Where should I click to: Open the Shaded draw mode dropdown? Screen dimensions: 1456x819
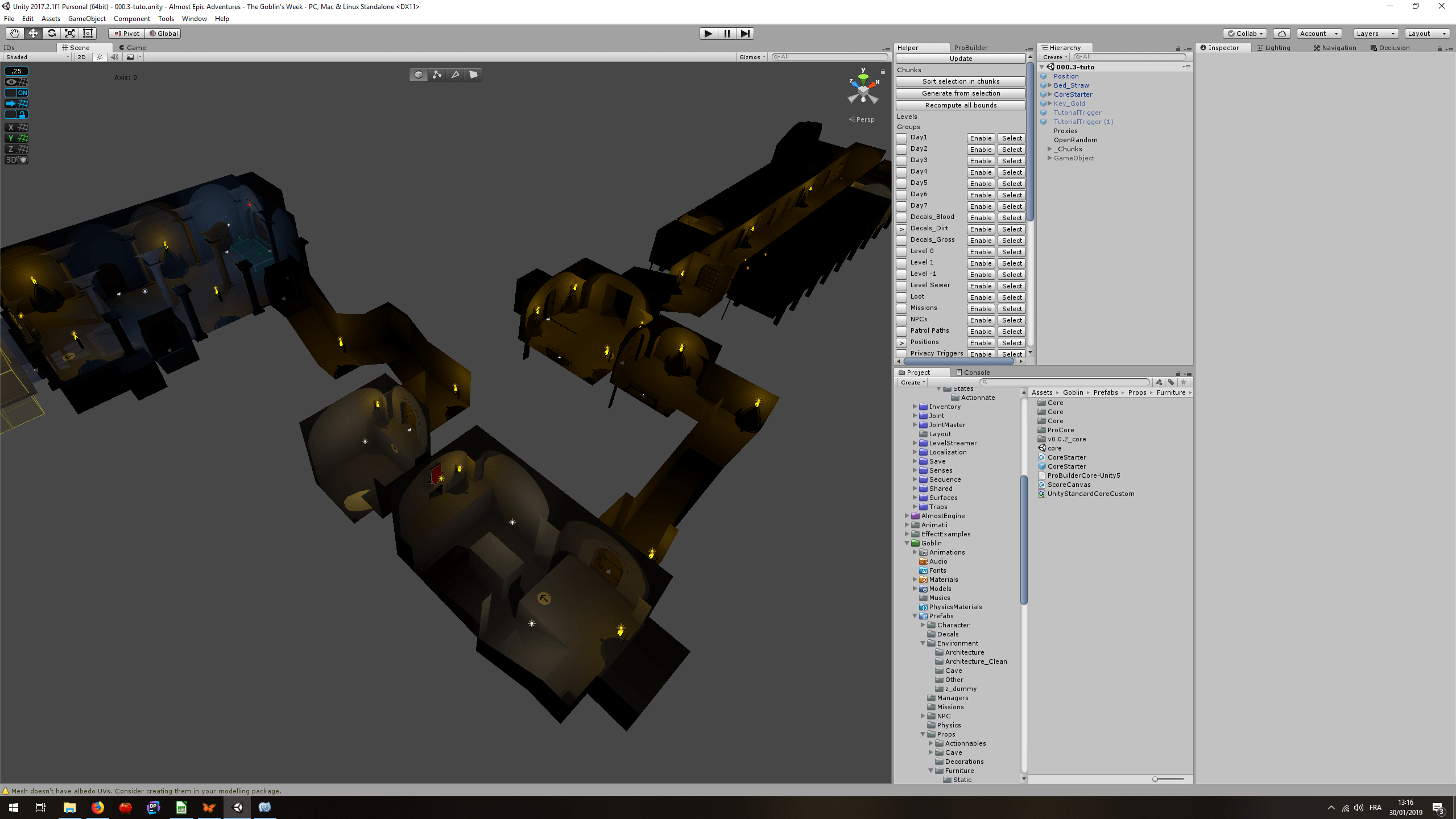37,57
